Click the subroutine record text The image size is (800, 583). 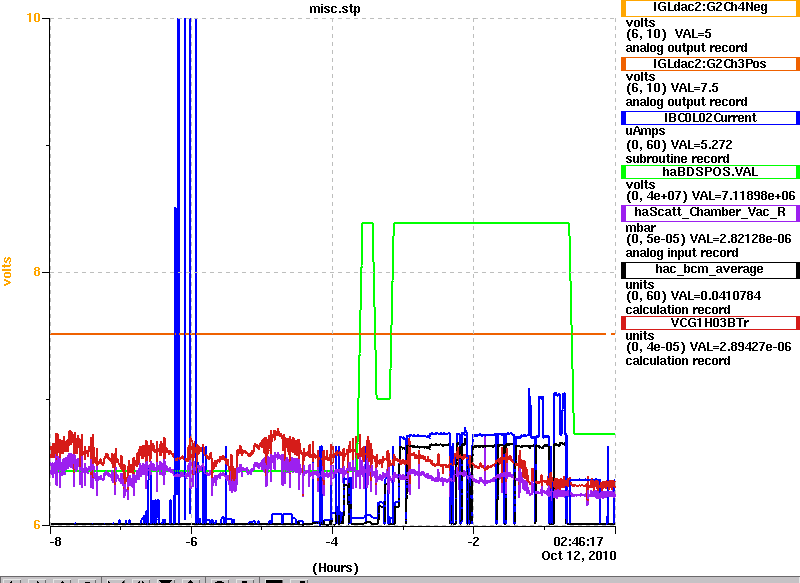click(677, 159)
